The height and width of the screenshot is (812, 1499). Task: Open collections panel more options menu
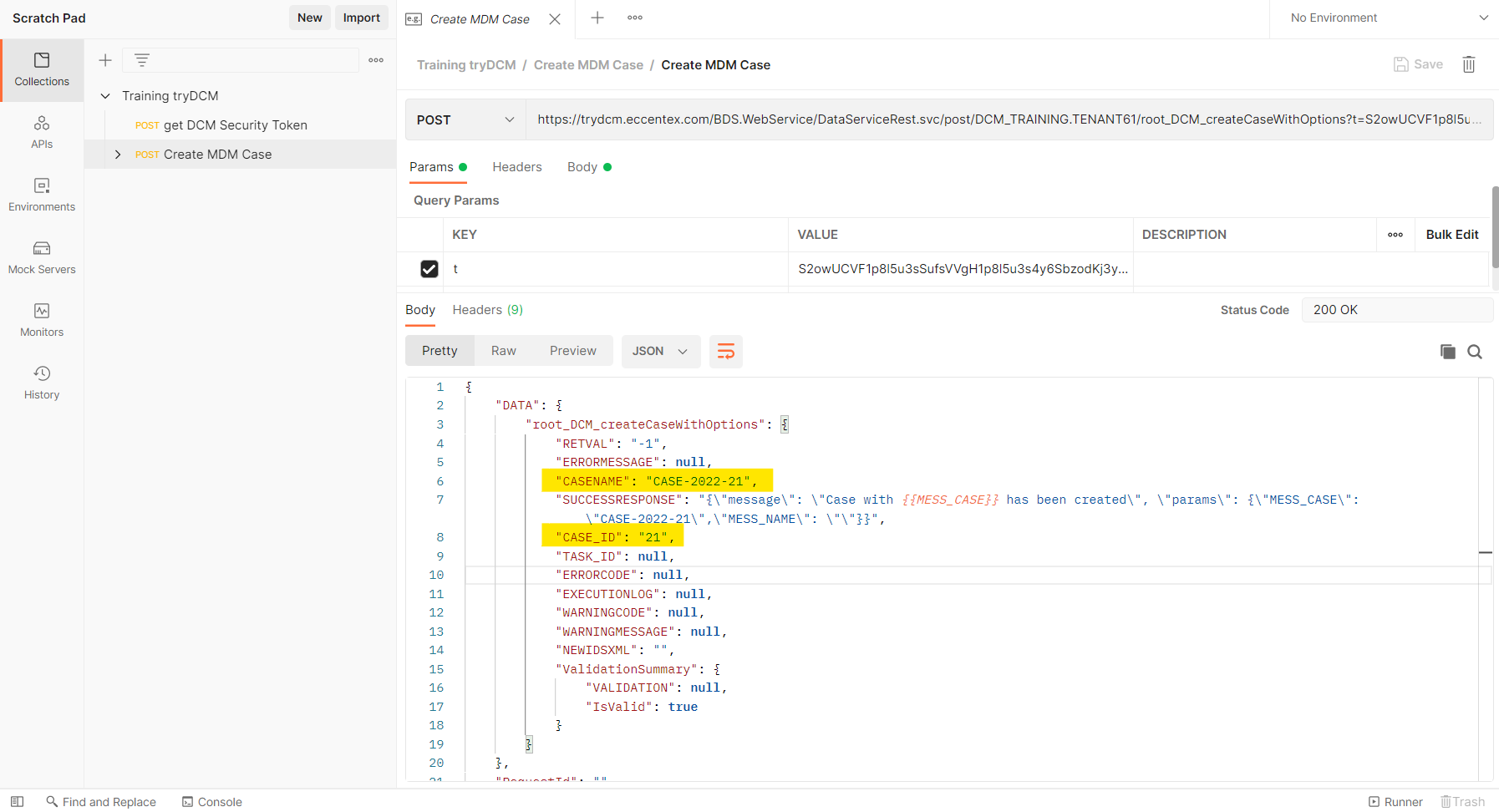pyautogui.click(x=376, y=60)
